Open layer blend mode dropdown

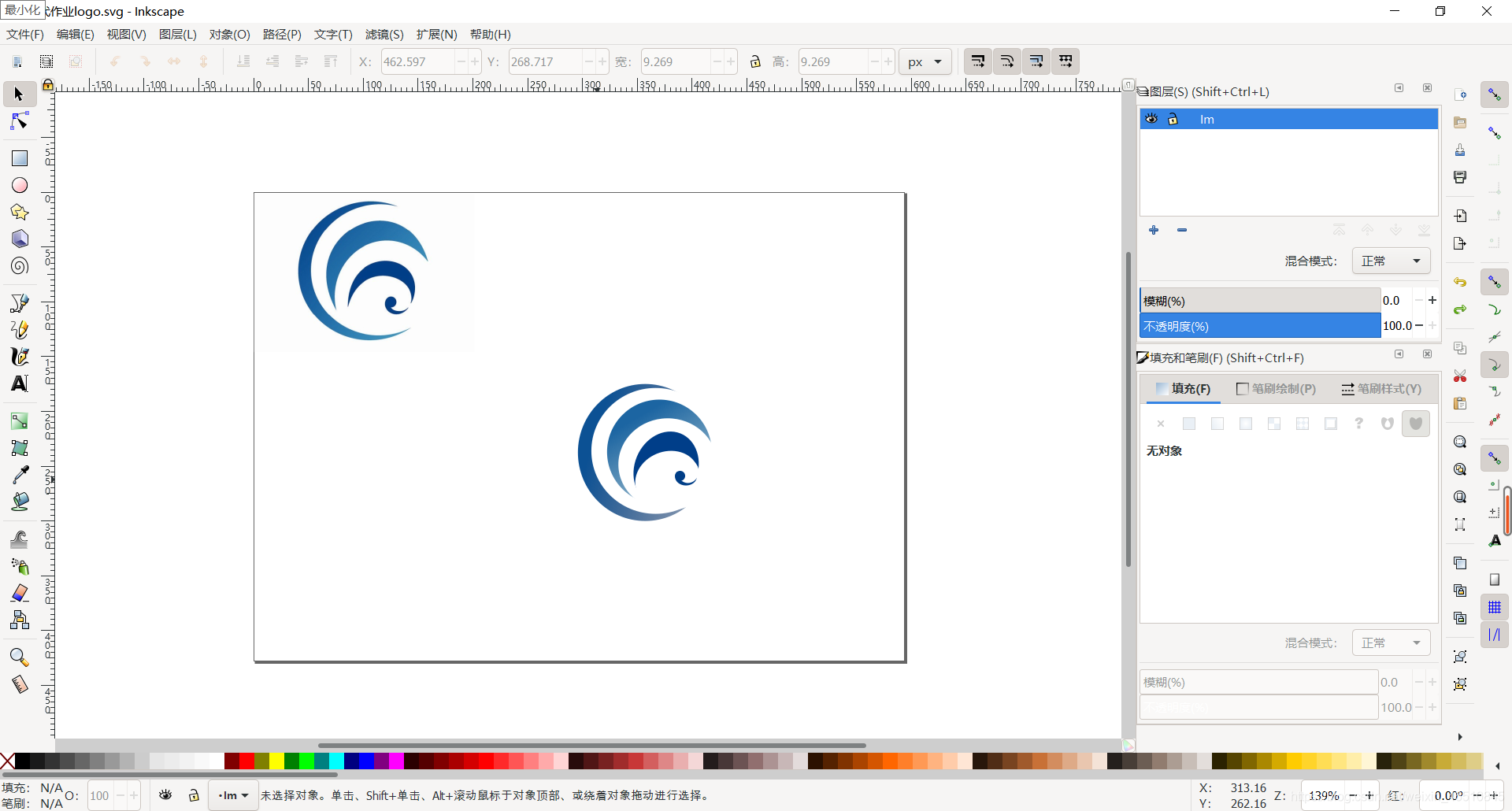pos(1391,261)
